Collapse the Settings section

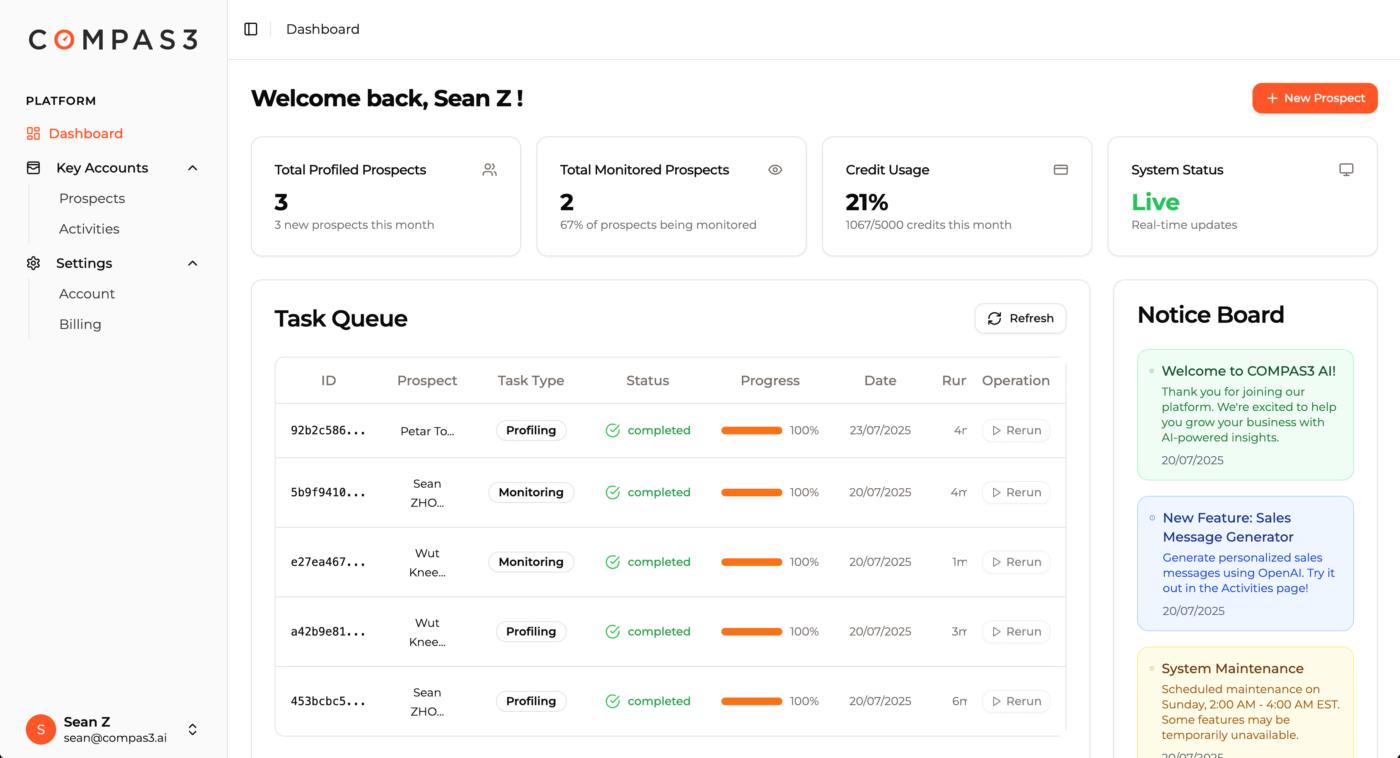click(192, 263)
